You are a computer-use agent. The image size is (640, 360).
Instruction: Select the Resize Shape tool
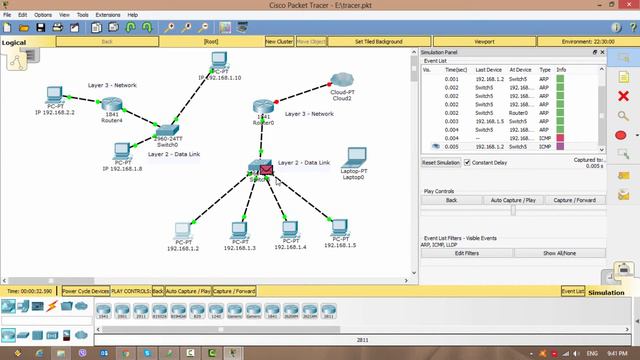click(623, 154)
